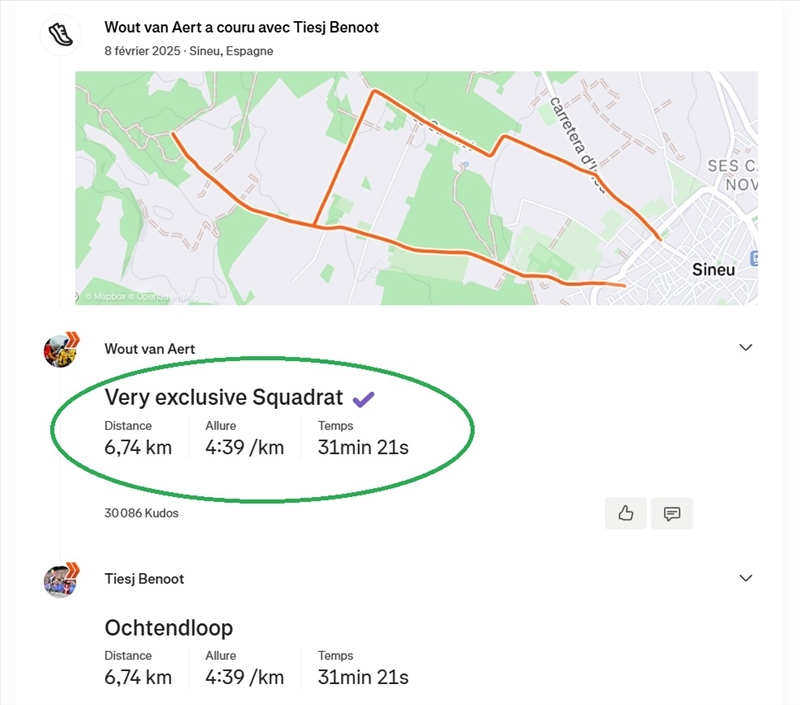Click the blue marker icon near Sineu
The width and height of the screenshot is (800, 705).
click(x=753, y=258)
